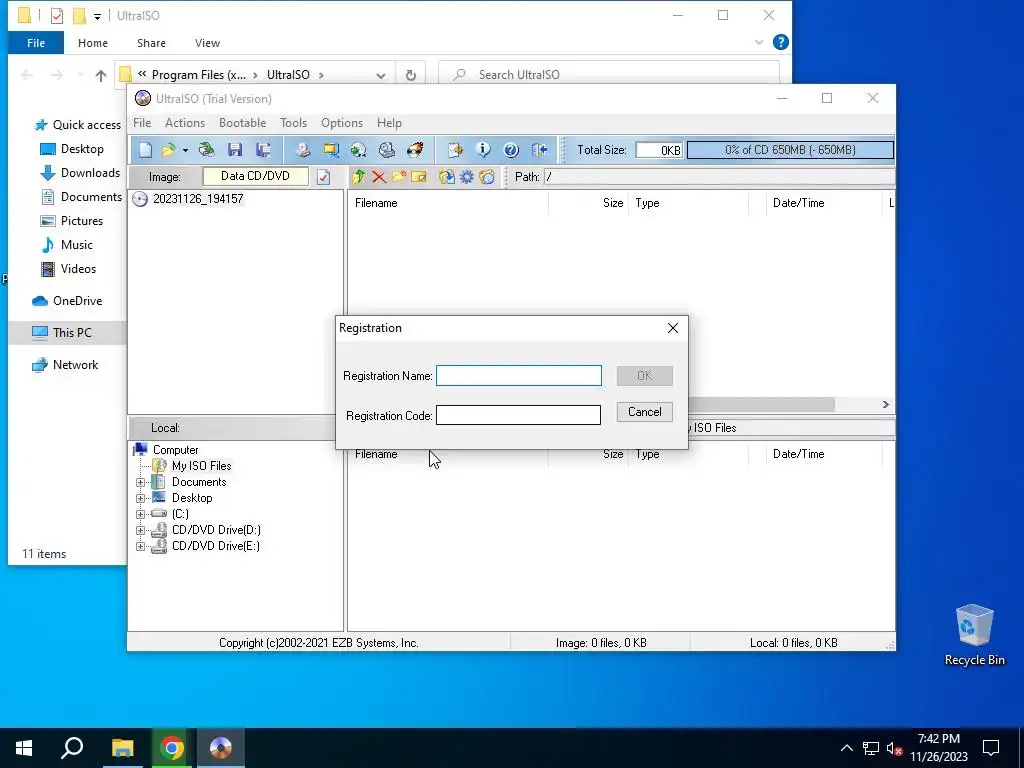Expand the Desktop node in Local tree
The height and width of the screenshot is (768, 1024).
coord(140,498)
